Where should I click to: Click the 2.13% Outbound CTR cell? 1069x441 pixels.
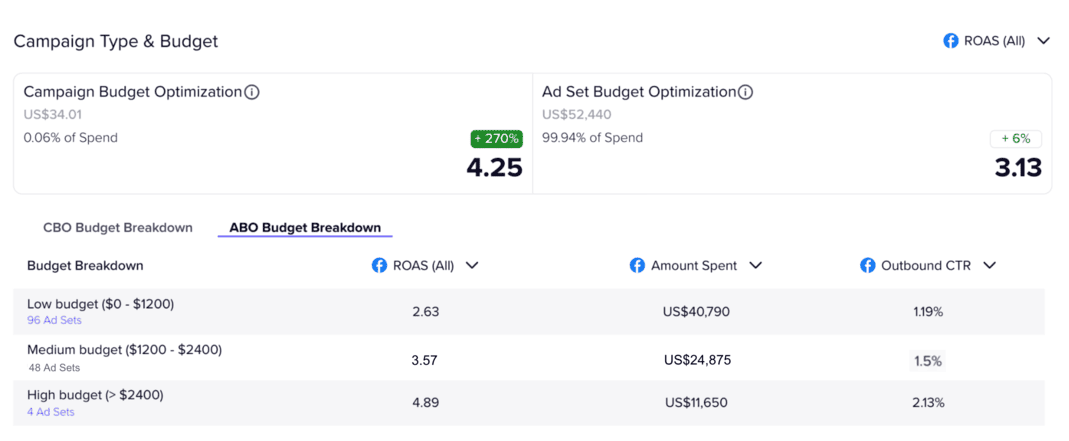[928, 403]
